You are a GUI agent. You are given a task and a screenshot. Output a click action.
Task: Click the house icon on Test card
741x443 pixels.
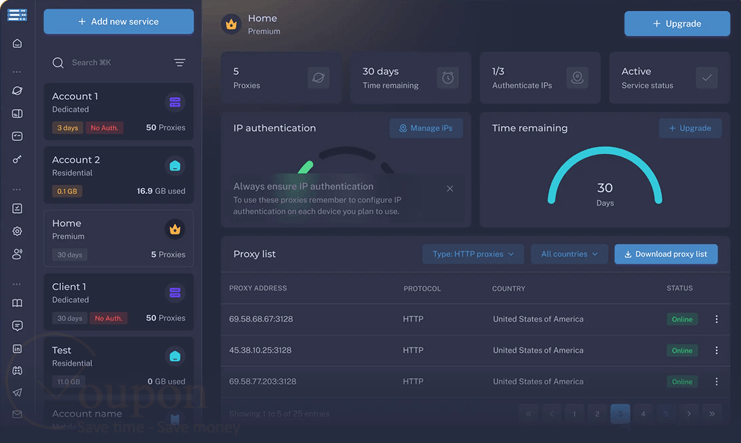point(175,356)
